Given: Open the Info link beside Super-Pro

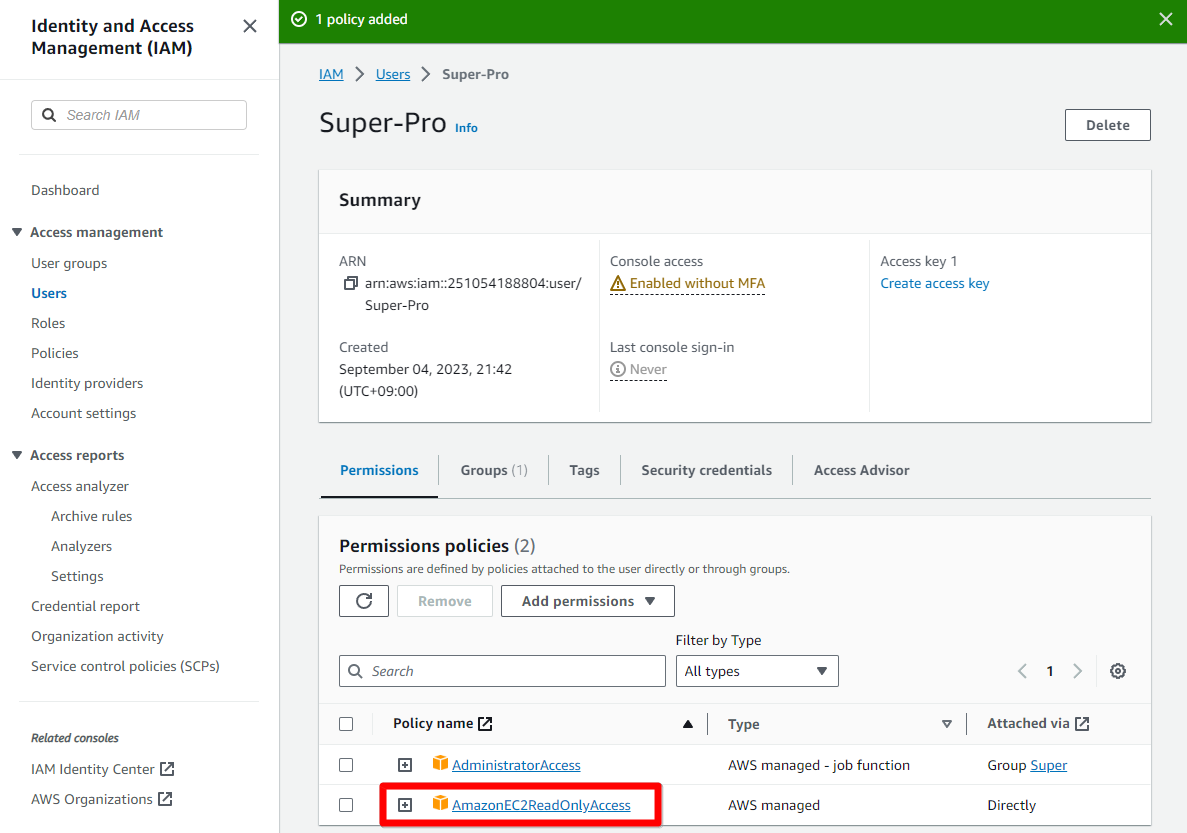Looking at the screenshot, I should [x=466, y=128].
